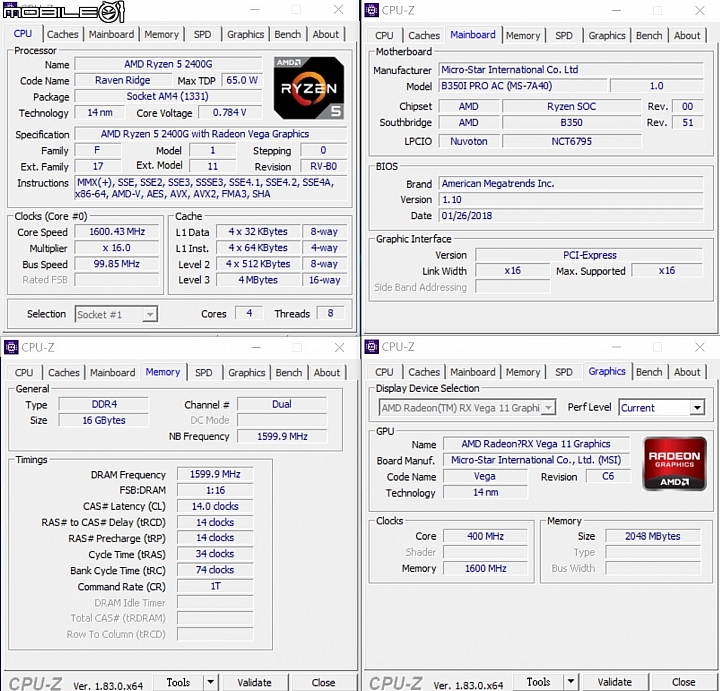Image resolution: width=720 pixels, height=691 pixels.
Task: Click Tools button in the Graphics window
Action: pyautogui.click(x=538, y=682)
